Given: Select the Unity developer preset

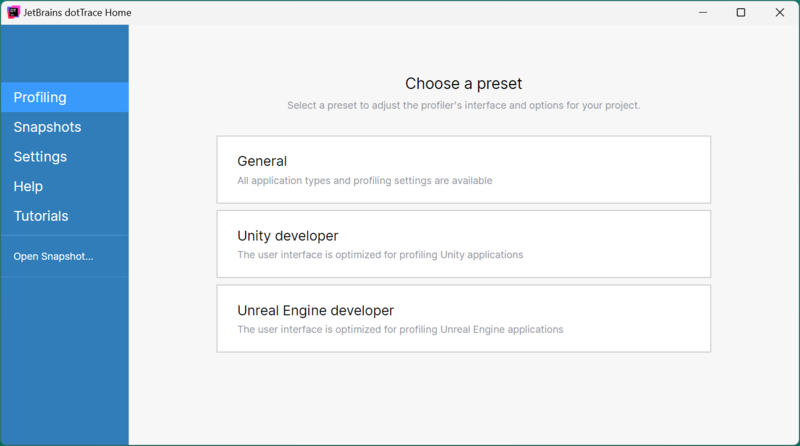Looking at the screenshot, I should 463,244.
